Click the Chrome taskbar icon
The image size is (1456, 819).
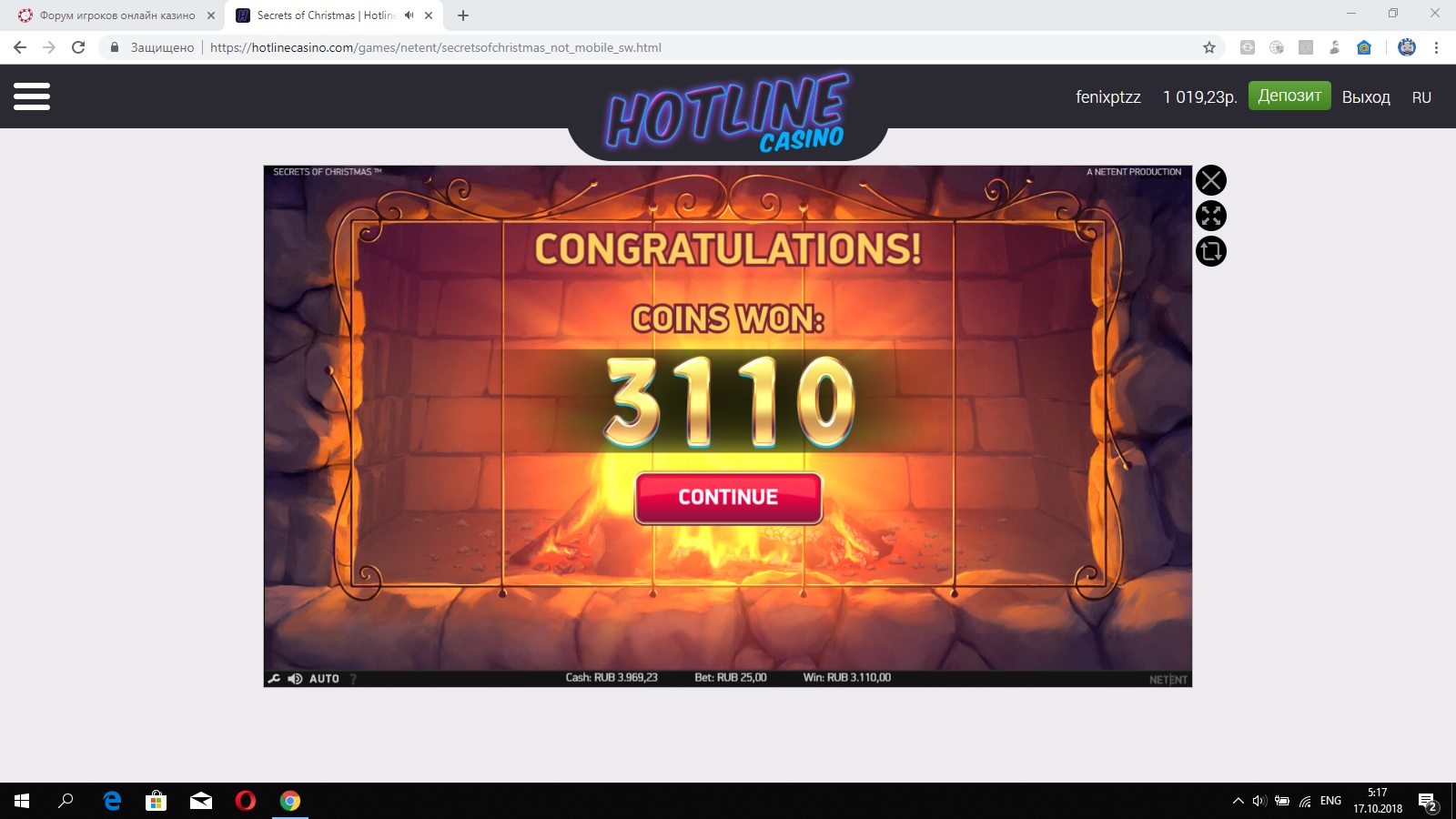pos(290,801)
